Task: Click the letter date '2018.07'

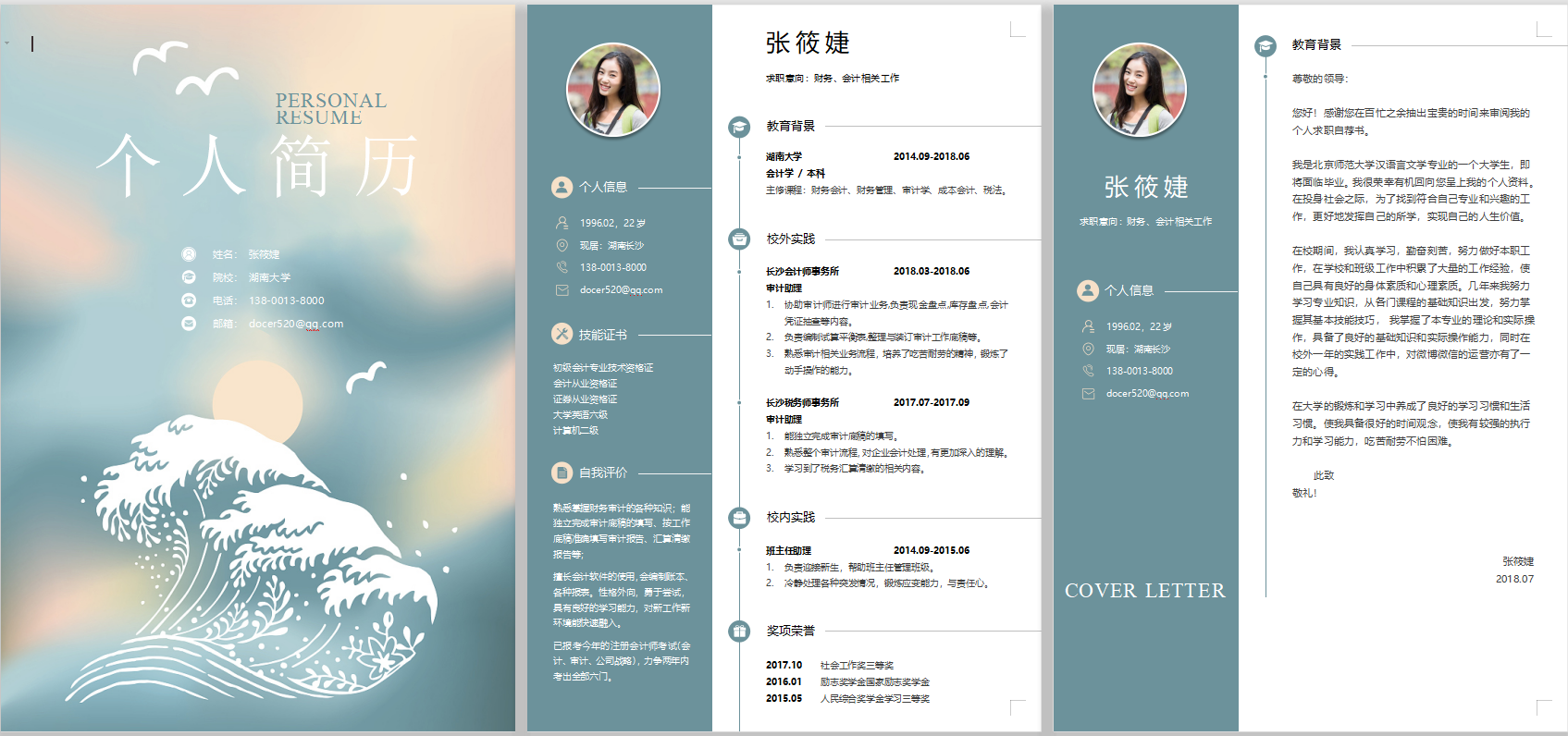Action: [x=1514, y=580]
